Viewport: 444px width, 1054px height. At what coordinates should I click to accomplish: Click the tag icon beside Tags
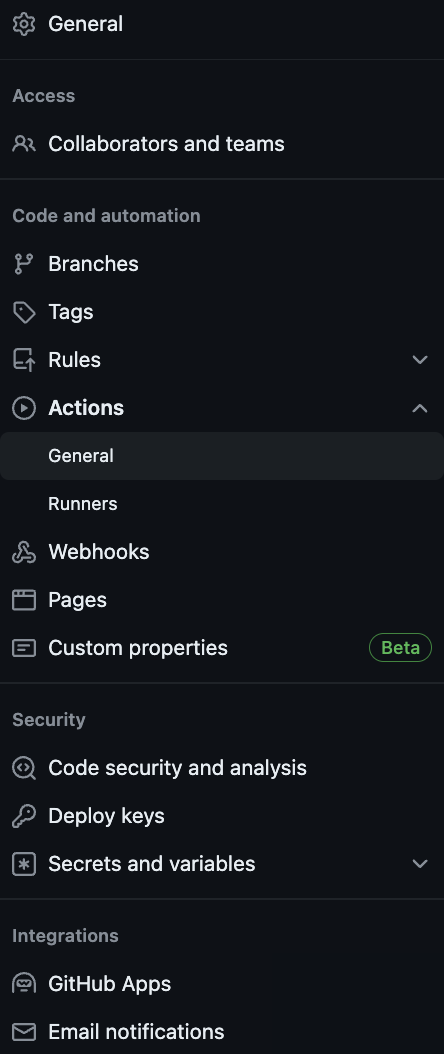tap(24, 312)
